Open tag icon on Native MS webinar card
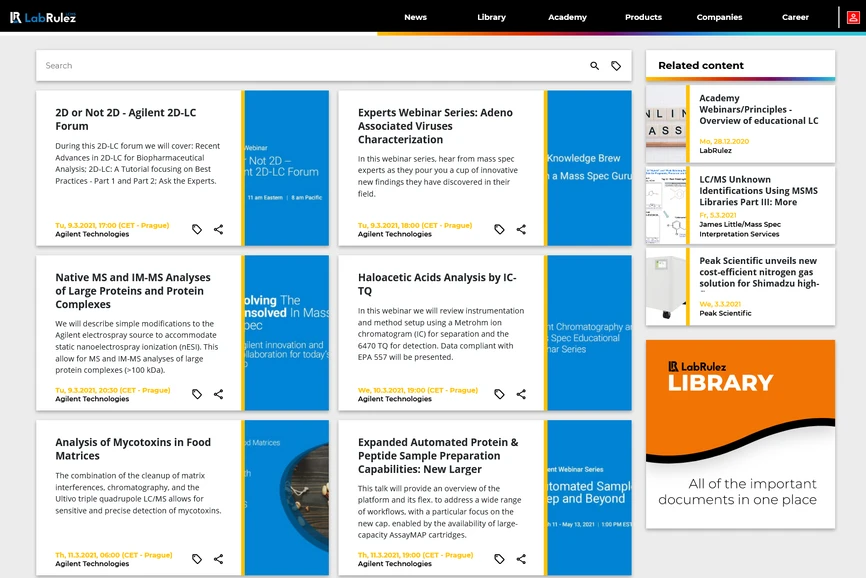This screenshot has height=578, width=866. [197, 394]
